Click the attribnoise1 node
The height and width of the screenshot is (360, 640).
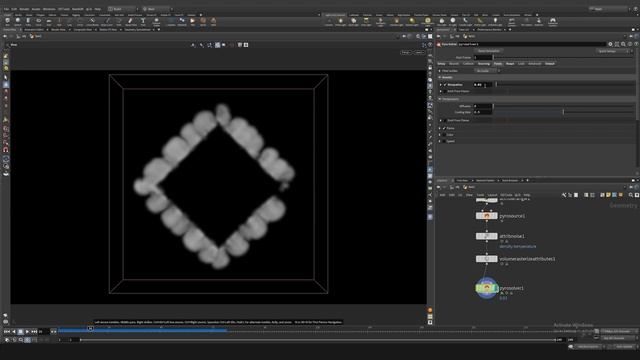pos(487,236)
